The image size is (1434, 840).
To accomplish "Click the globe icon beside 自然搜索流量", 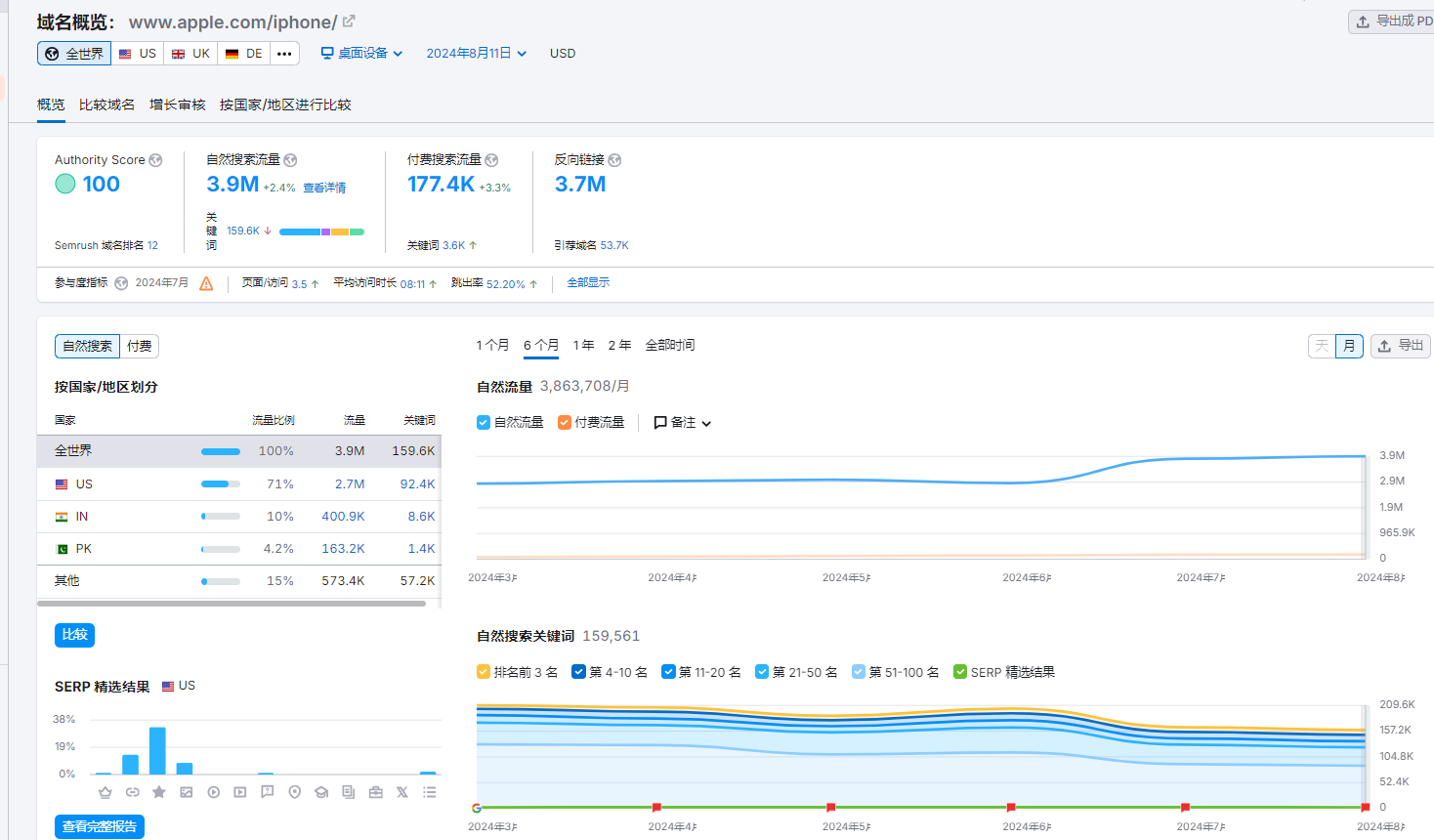I will [290, 160].
